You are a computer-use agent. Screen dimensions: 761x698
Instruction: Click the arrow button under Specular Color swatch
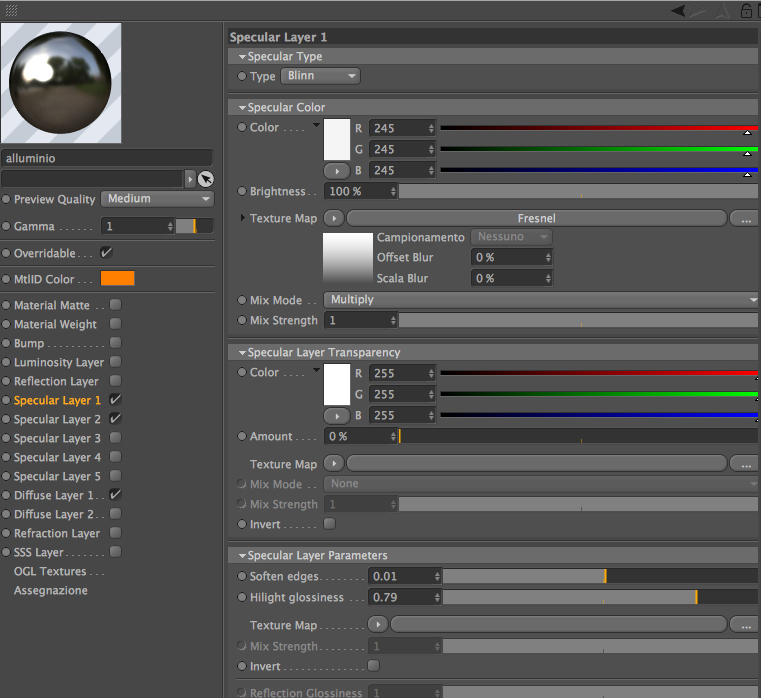tap(336, 171)
